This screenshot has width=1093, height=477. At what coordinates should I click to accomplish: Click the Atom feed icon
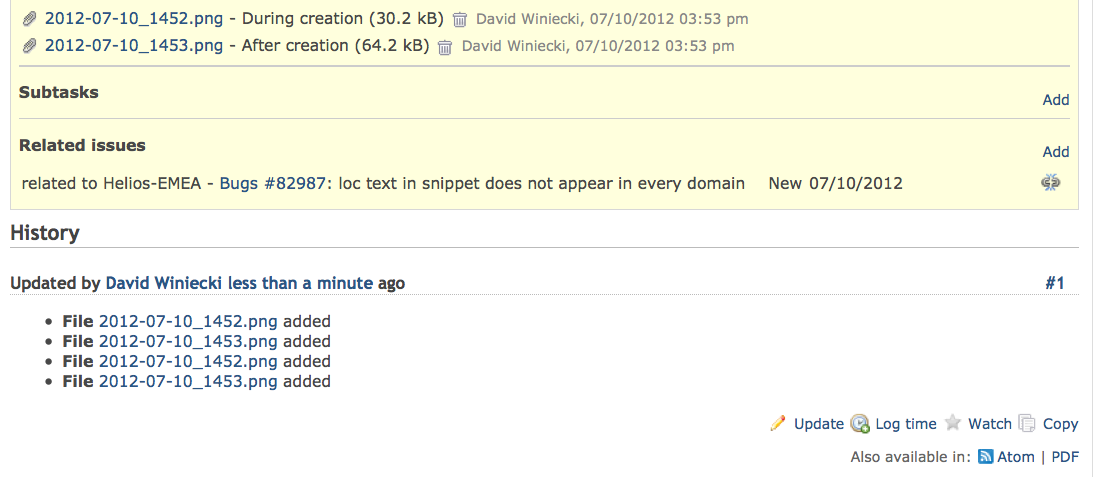coord(986,457)
